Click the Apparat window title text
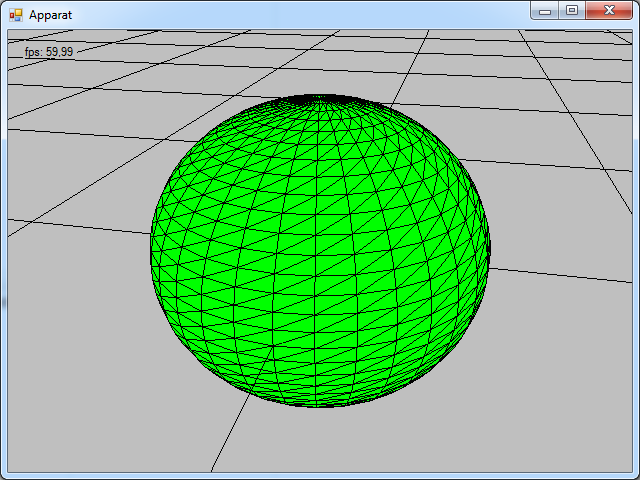This screenshot has height=480, width=640. coord(51,16)
